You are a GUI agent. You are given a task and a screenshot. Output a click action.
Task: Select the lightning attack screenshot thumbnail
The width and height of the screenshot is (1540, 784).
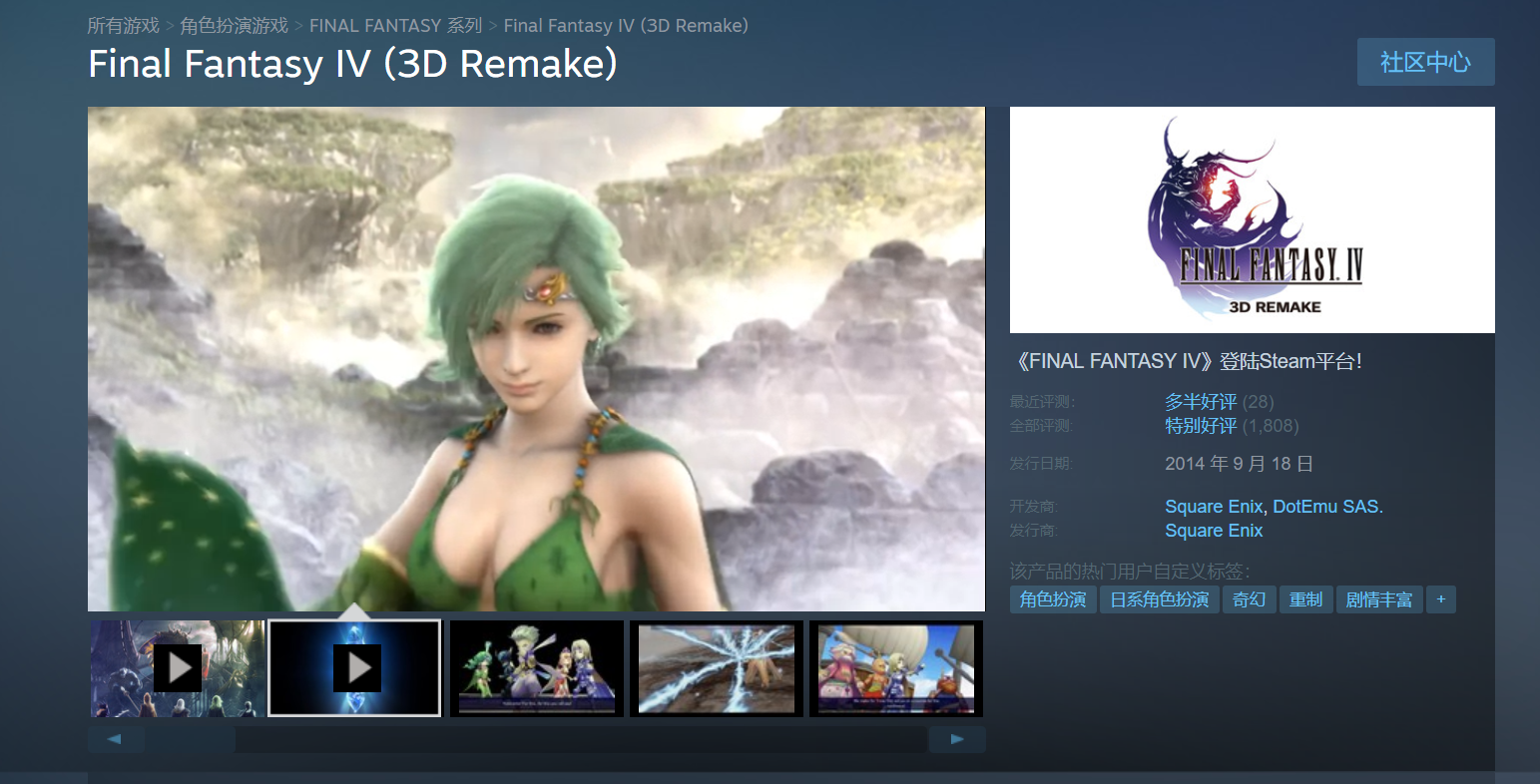717,667
